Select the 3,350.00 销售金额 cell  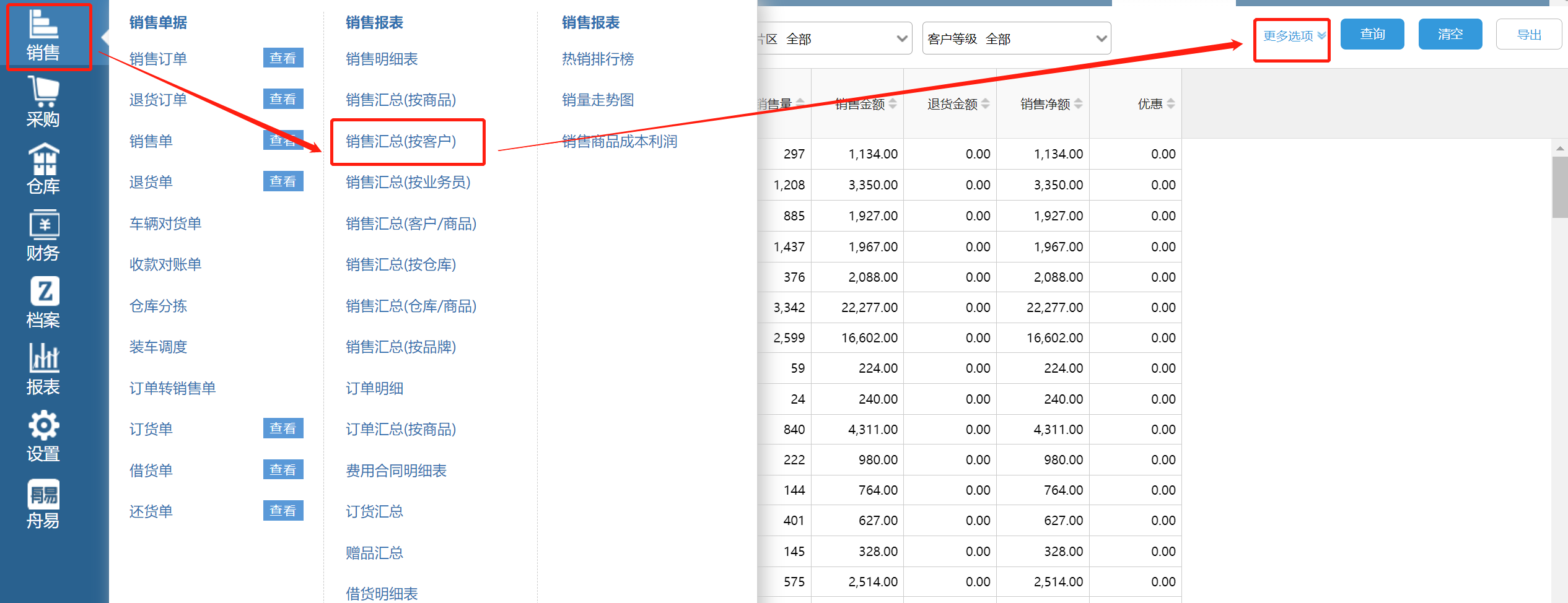click(857, 184)
